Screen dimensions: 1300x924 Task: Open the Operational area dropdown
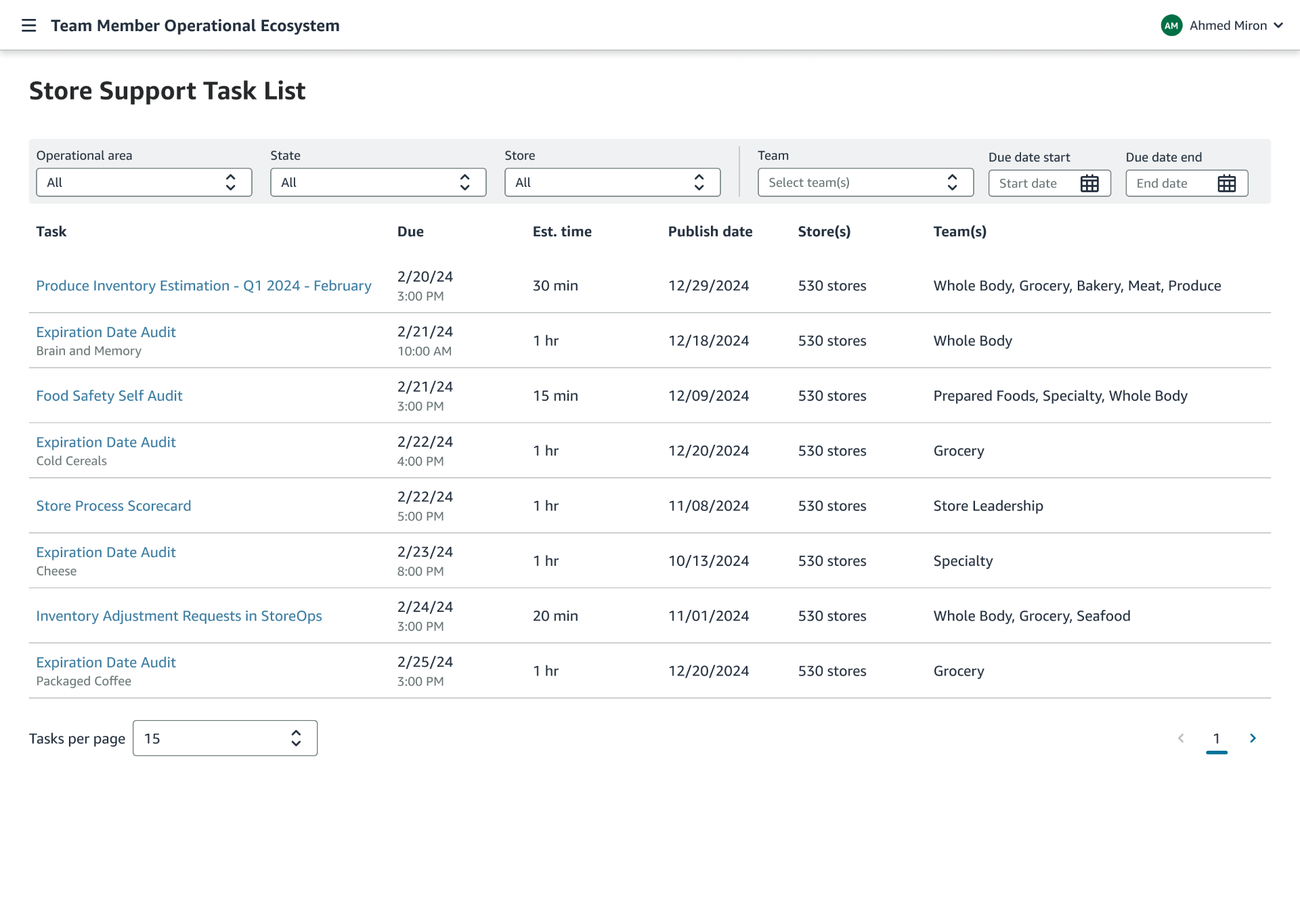pyautogui.click(x=144, y=183)
